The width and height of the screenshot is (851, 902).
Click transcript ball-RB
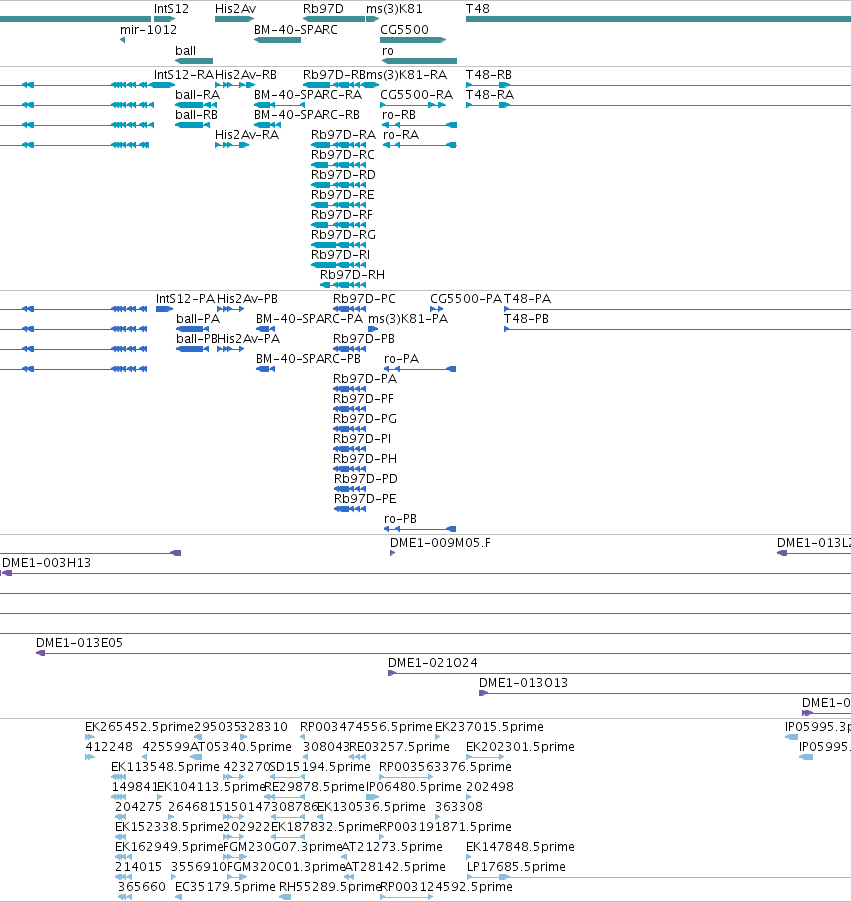coord(196,114)
